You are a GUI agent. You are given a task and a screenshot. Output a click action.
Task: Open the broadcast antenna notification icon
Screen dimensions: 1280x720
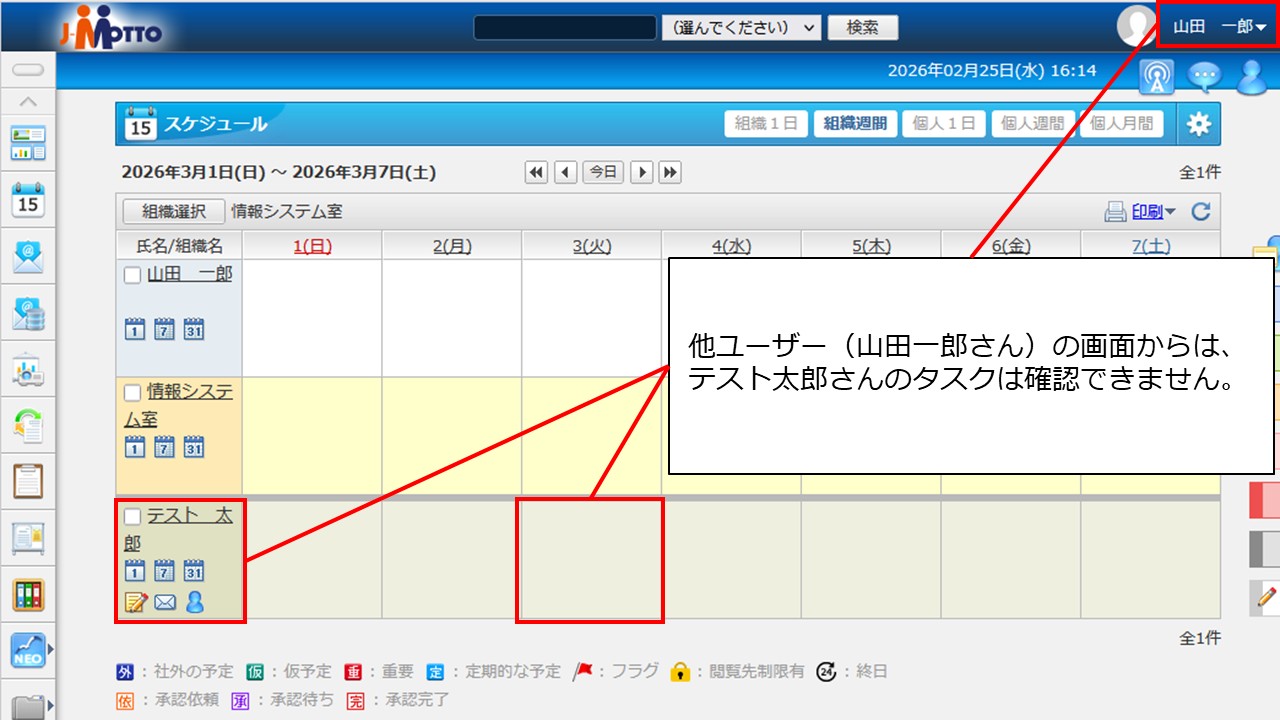pyautogui.click(x=1157, y=77)
